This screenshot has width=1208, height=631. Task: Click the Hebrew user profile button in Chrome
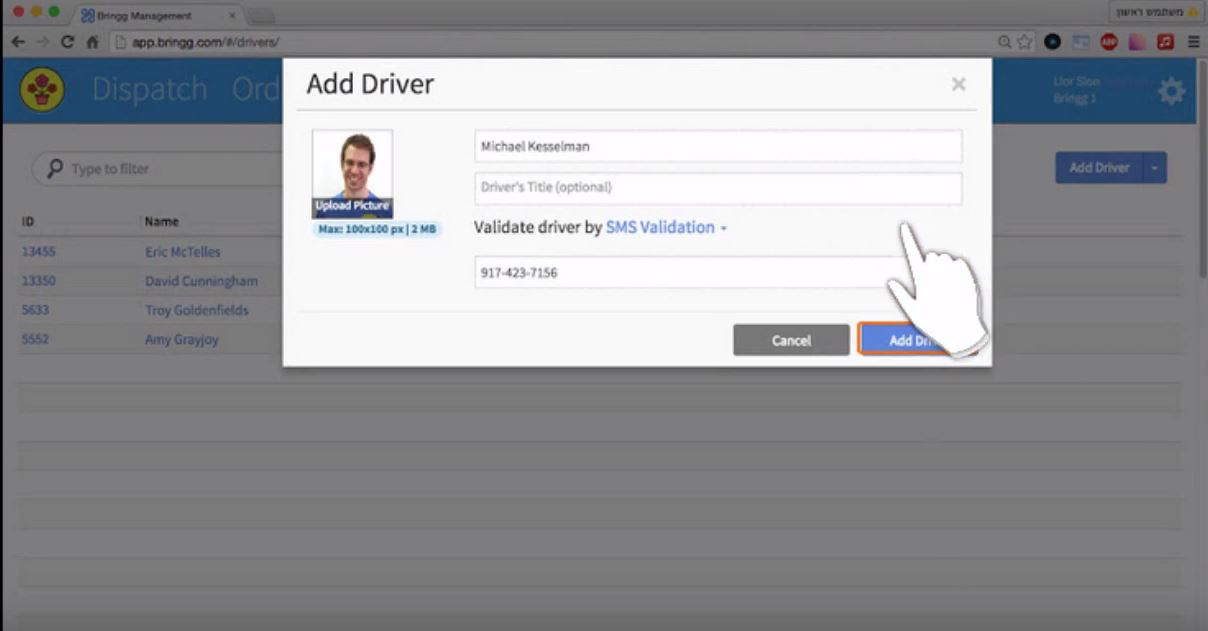[x=1156, y=12]
